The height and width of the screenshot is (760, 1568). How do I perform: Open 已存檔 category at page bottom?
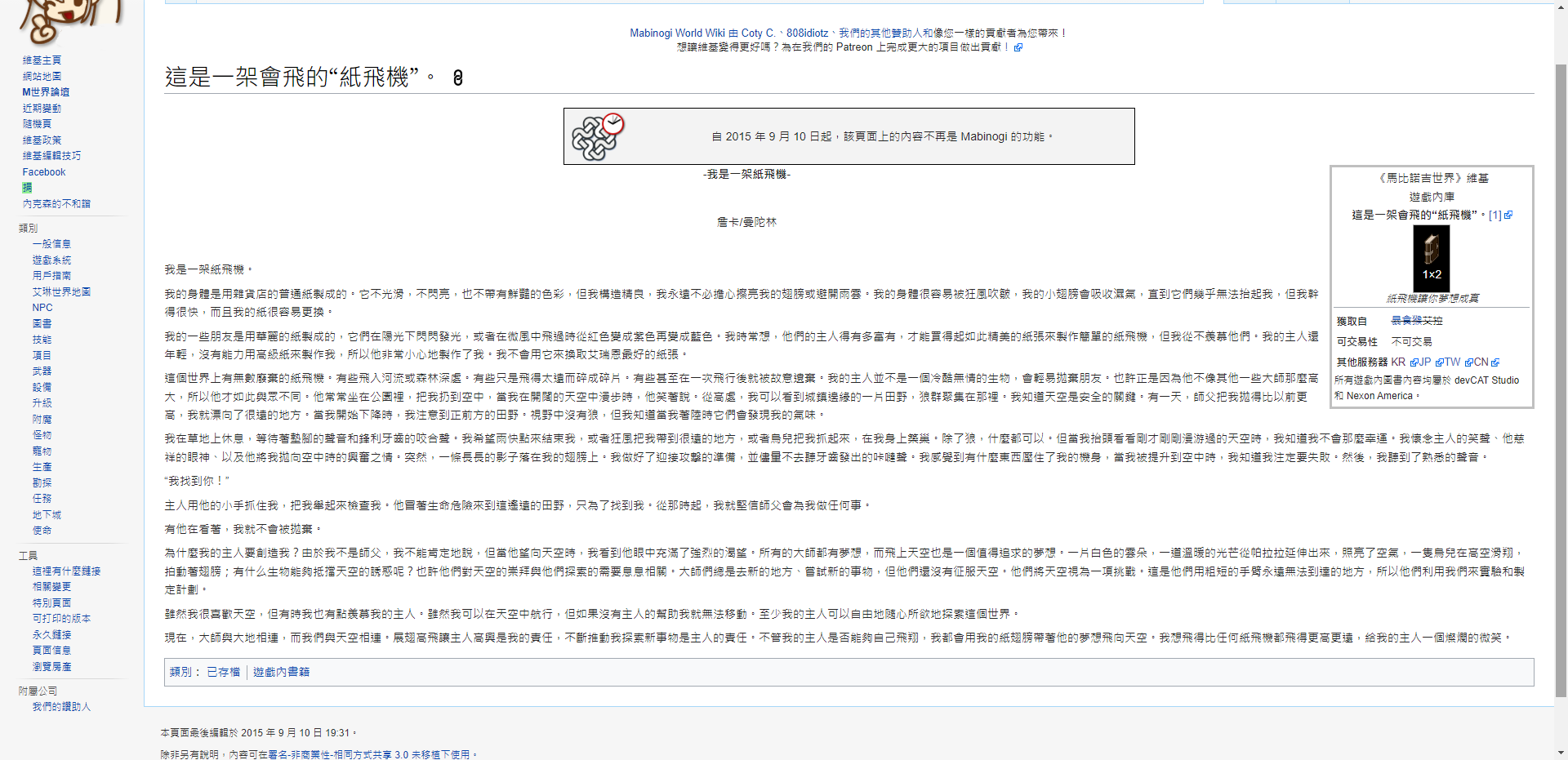pyautogui.click(x=223, y=673)
